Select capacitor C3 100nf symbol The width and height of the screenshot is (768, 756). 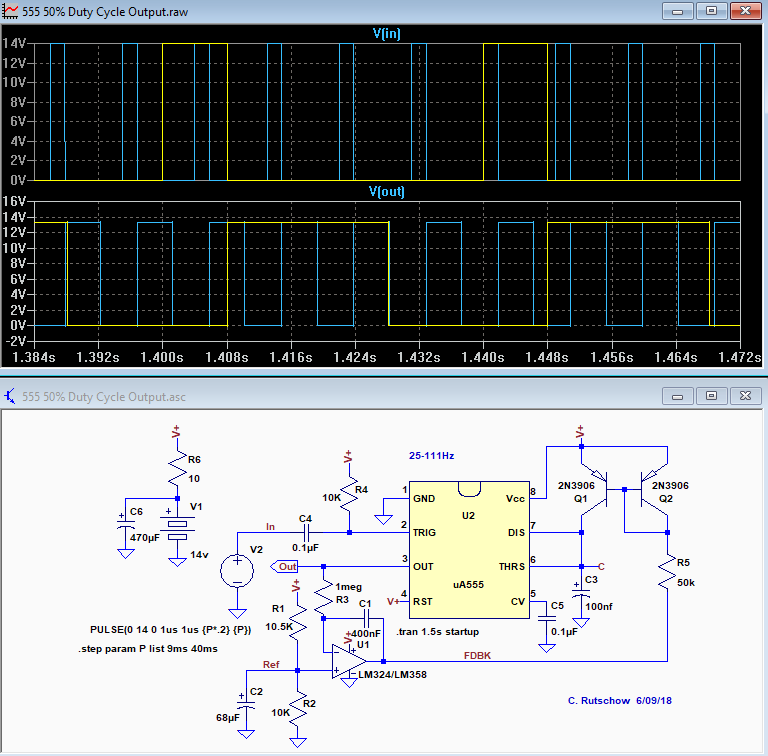[x=581, y=592]
